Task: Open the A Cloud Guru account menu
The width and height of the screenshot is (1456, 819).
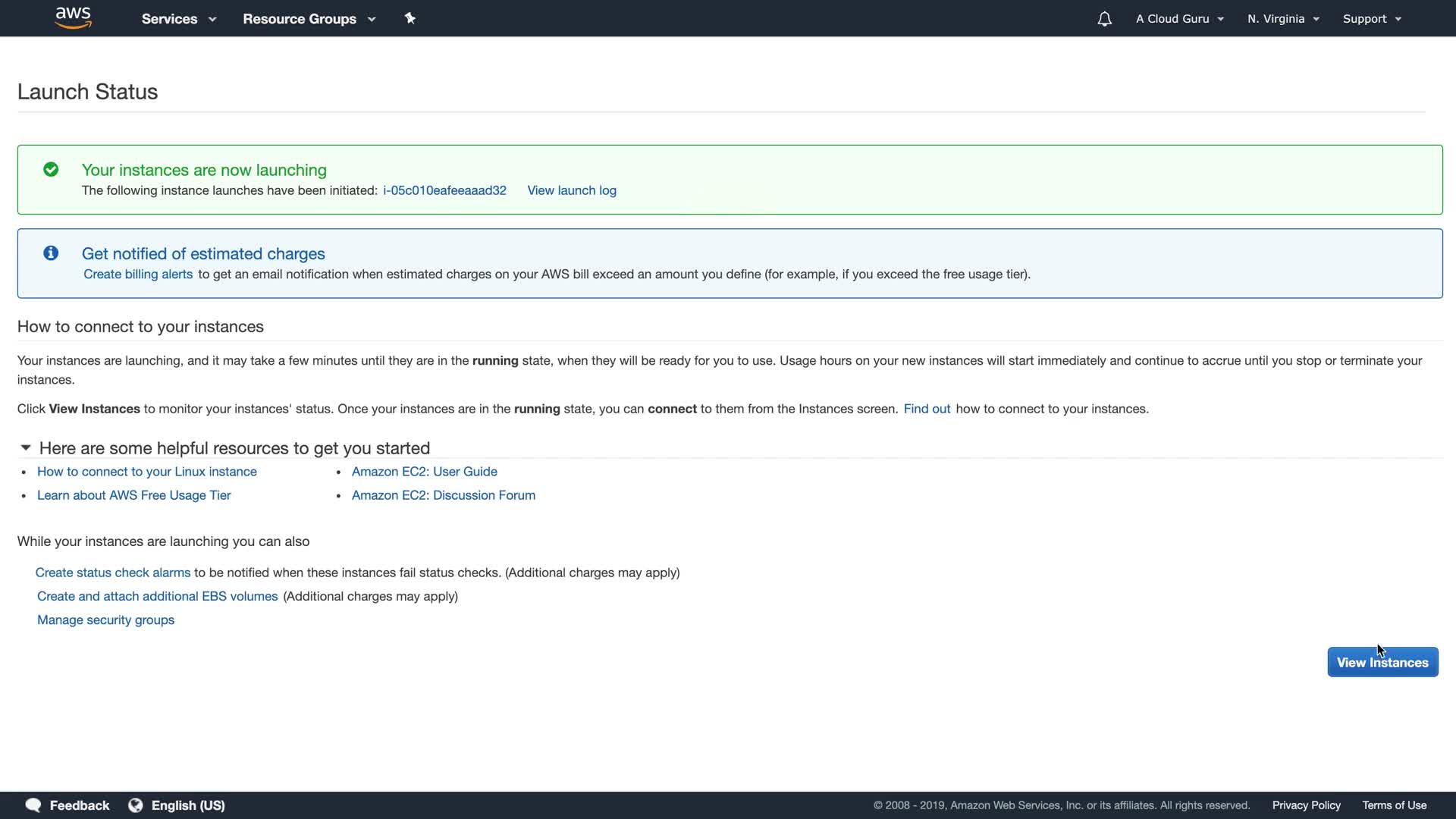Action: click(x=1179, y=19)
